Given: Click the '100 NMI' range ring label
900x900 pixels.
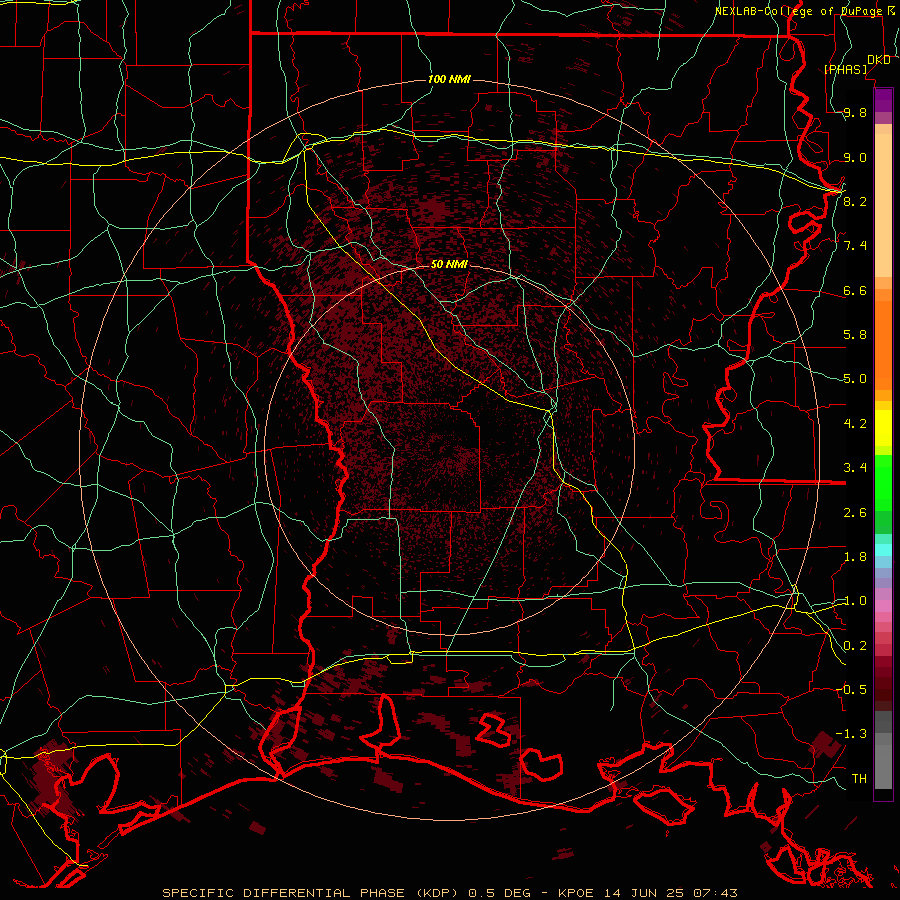Looking at the screenshot, I should pyautogui.click(x=449, y=79).
